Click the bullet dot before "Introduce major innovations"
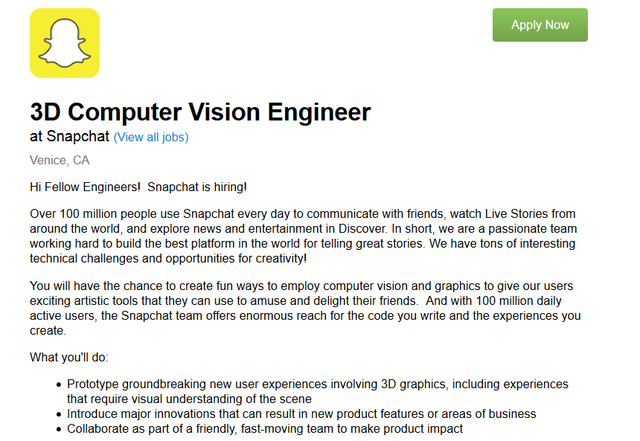Screen dimensions: 640x441 (x=55, y=414)
